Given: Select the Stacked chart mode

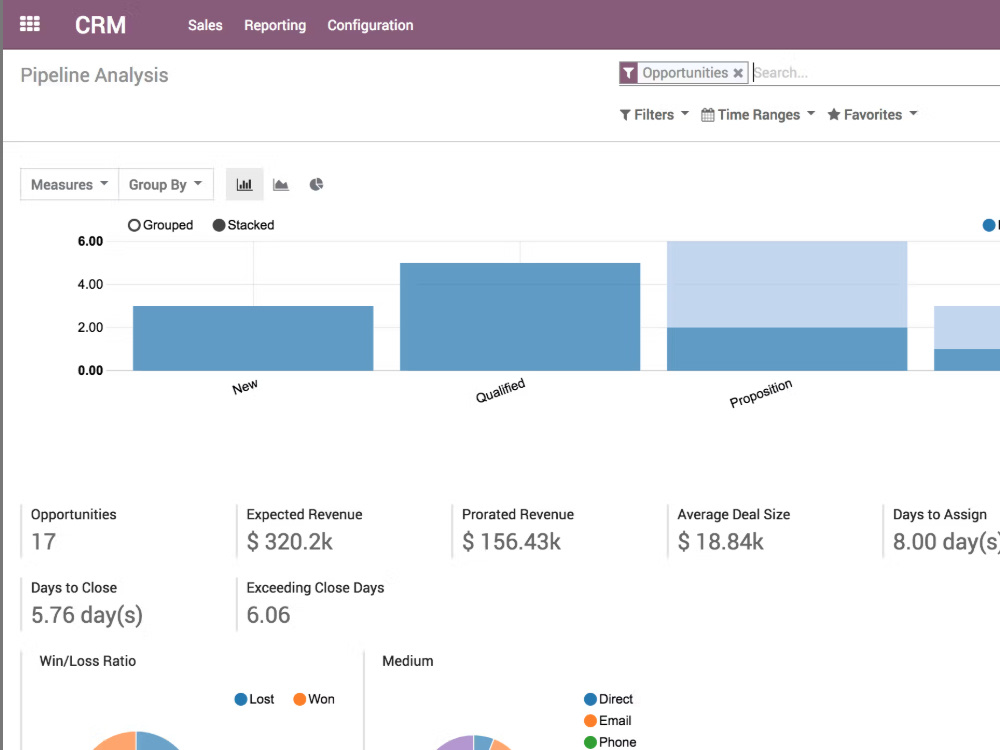Looking at the screenshot, I should (x=244, y=225).
